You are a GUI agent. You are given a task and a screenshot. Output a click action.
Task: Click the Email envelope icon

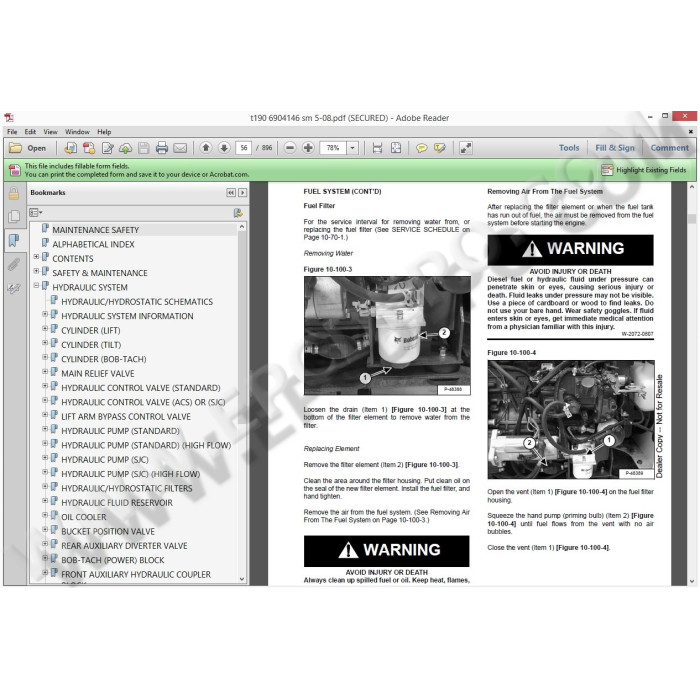tap(180, 148)
